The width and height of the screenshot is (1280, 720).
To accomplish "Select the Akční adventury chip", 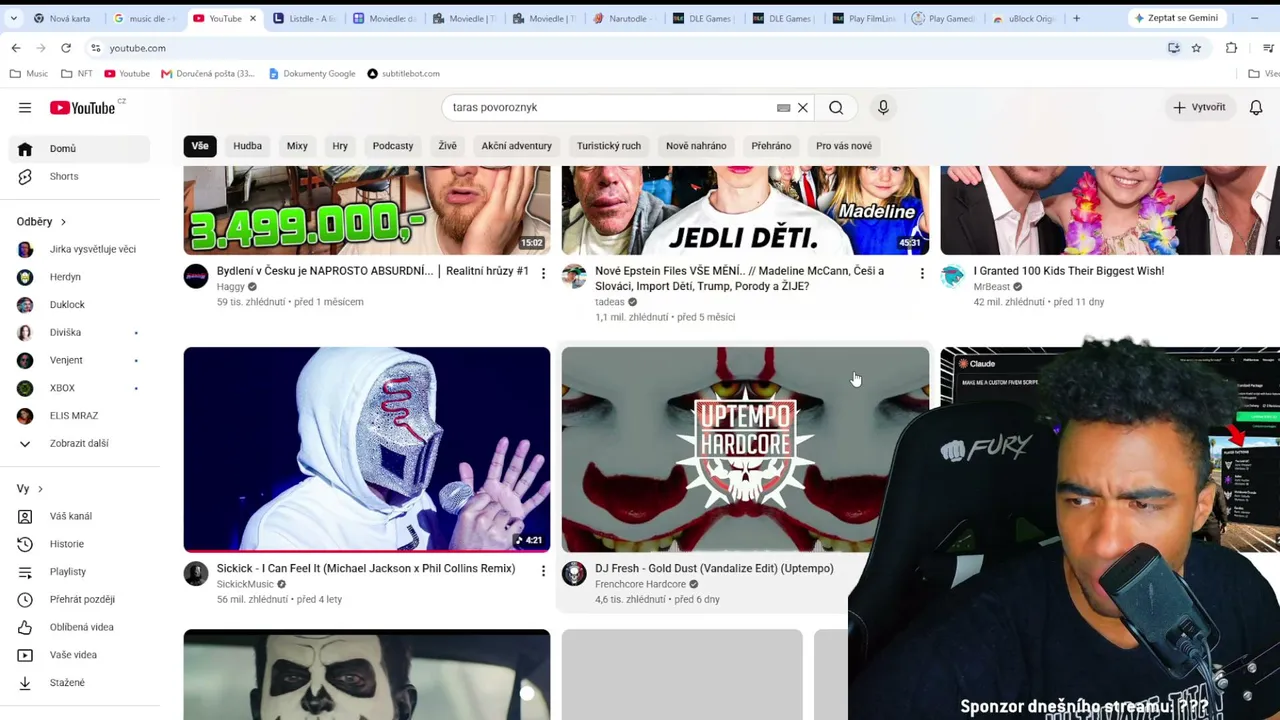I will click(x=517, y=146).
